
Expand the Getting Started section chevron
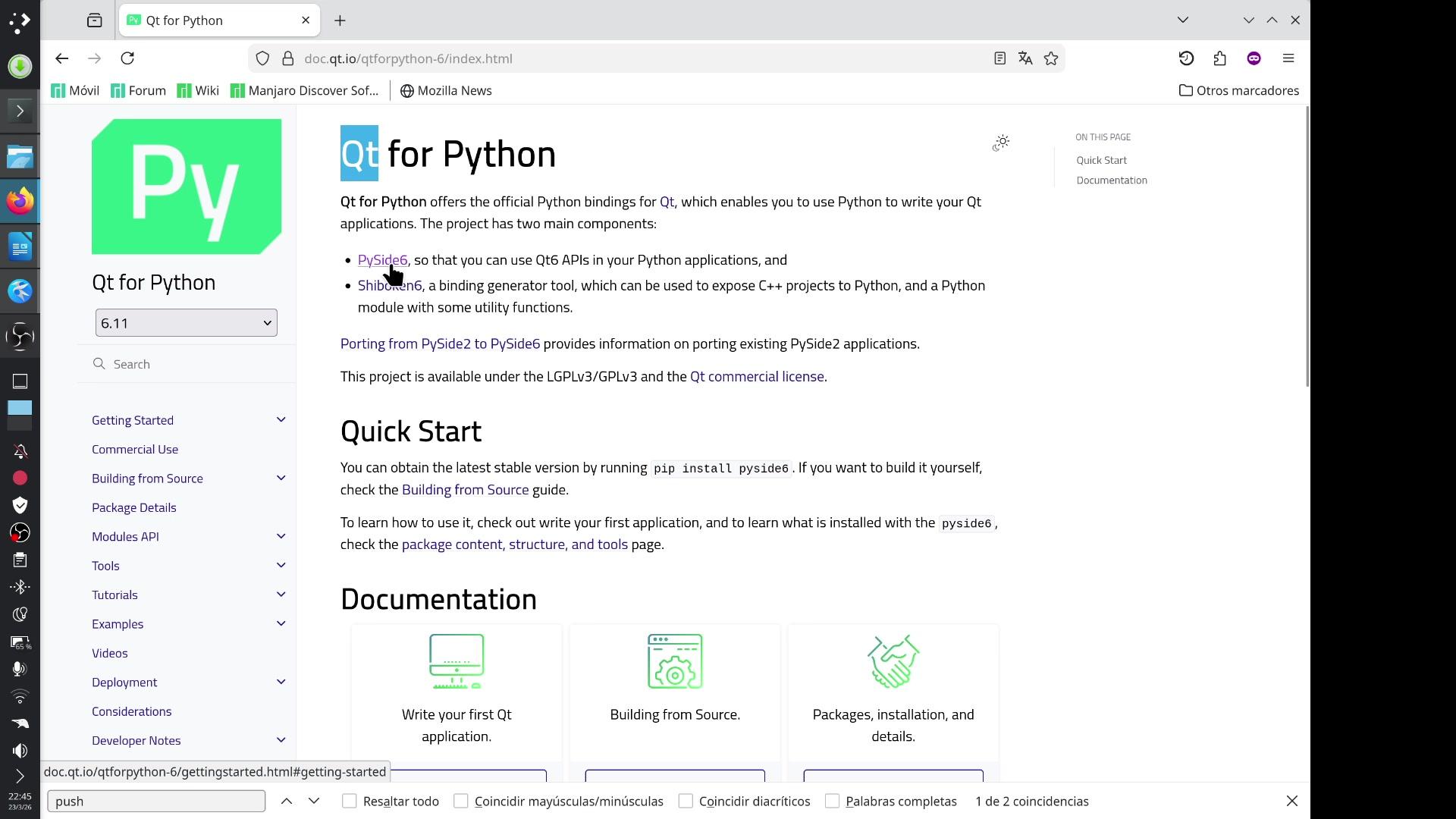tap(281, 420)
